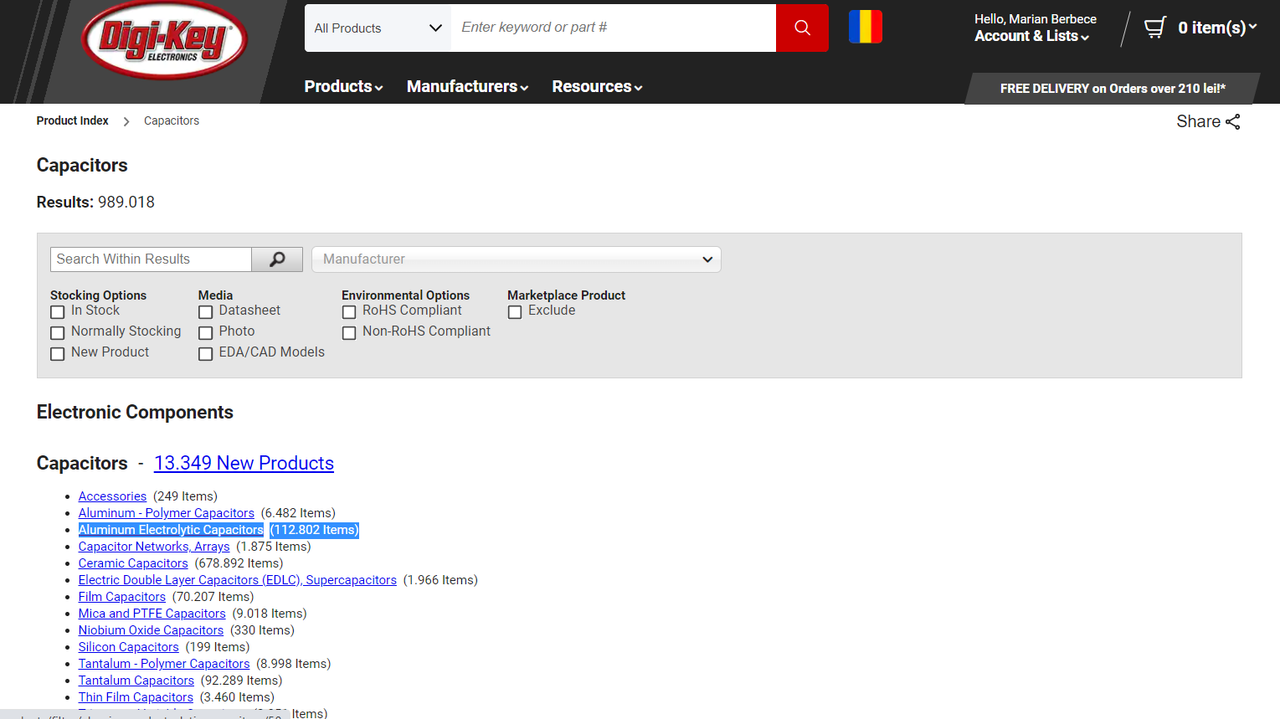The height and width of the screenshot is (719, 1280).
Task: Tick the New Product checkbox
Action: tap(57, 354)
